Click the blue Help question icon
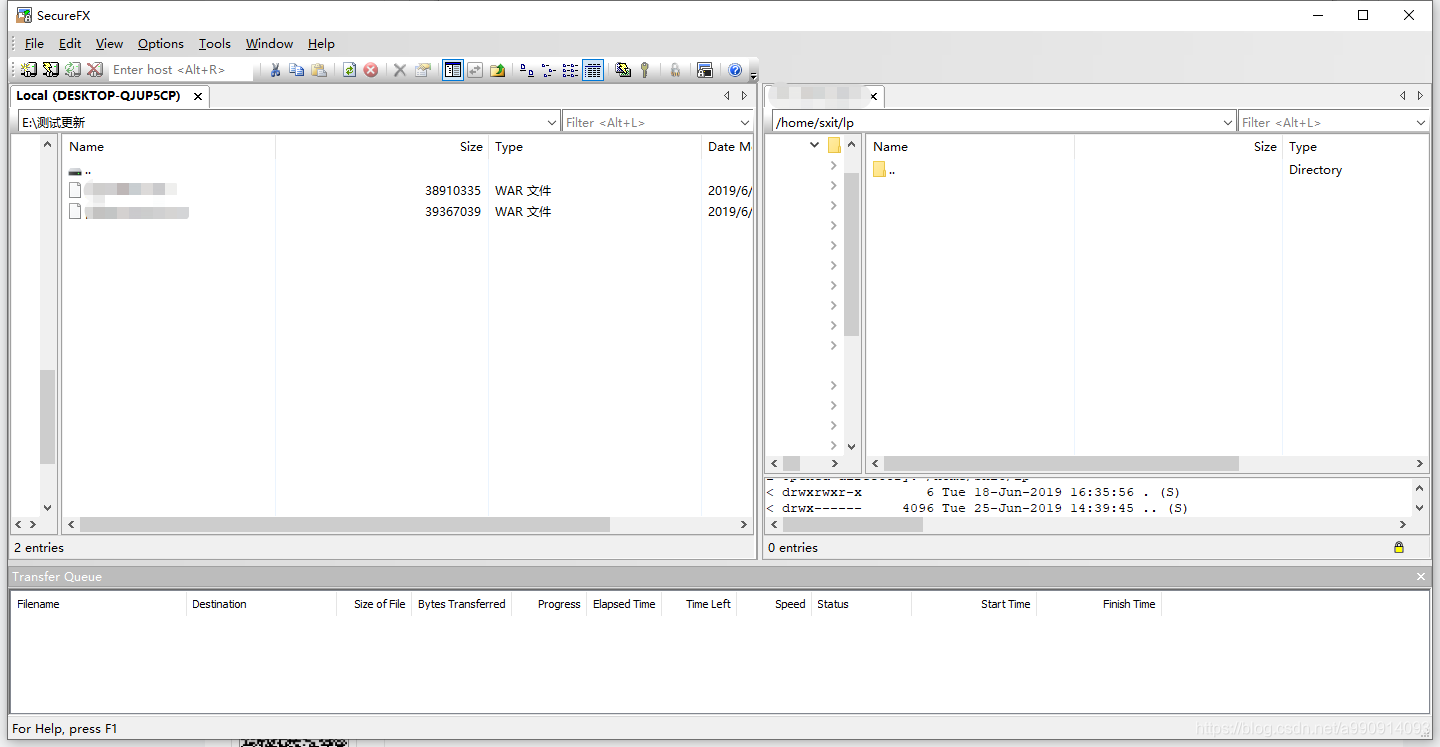The width and height of the screenshot is (1440, 747). point(735,70)
